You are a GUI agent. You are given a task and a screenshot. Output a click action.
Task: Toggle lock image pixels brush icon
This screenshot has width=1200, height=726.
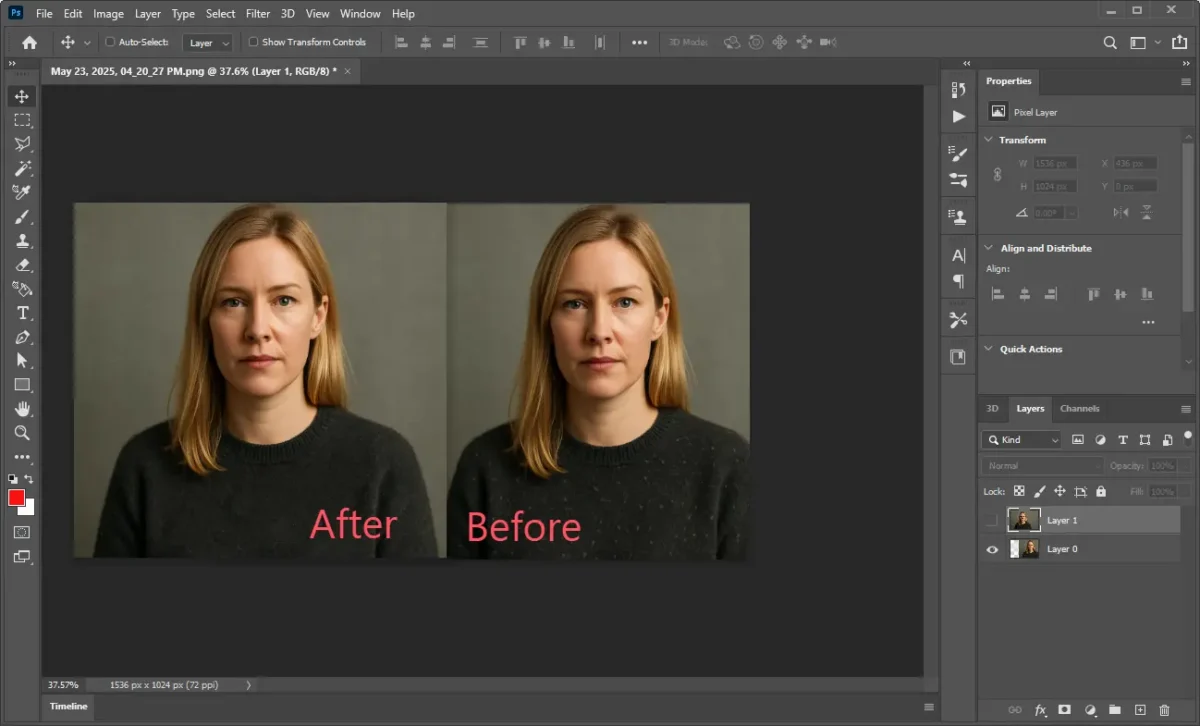[x=1039, y=492]
